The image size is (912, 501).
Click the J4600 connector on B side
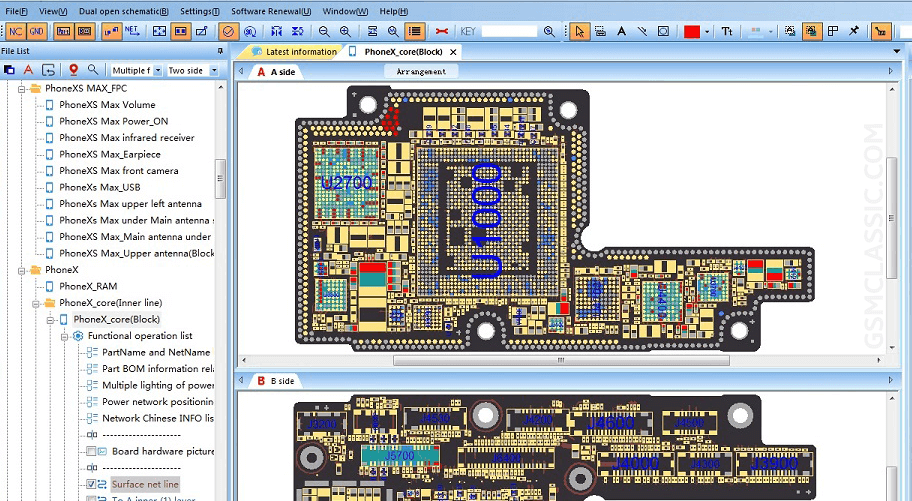coord(610,422)
